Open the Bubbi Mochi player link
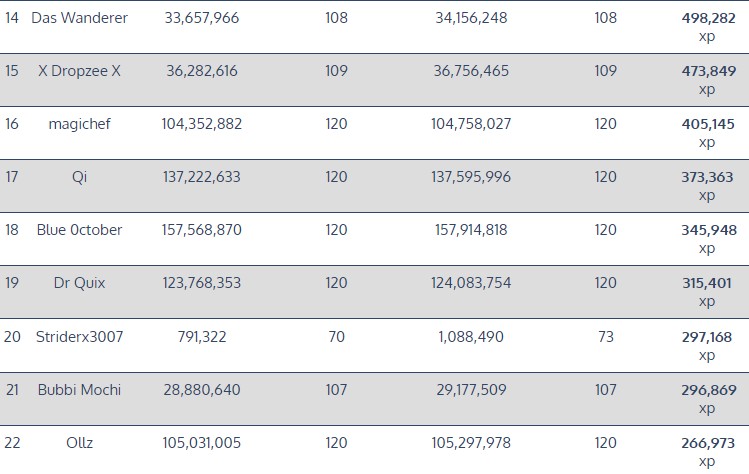749x474 pixels. (79, 389)
